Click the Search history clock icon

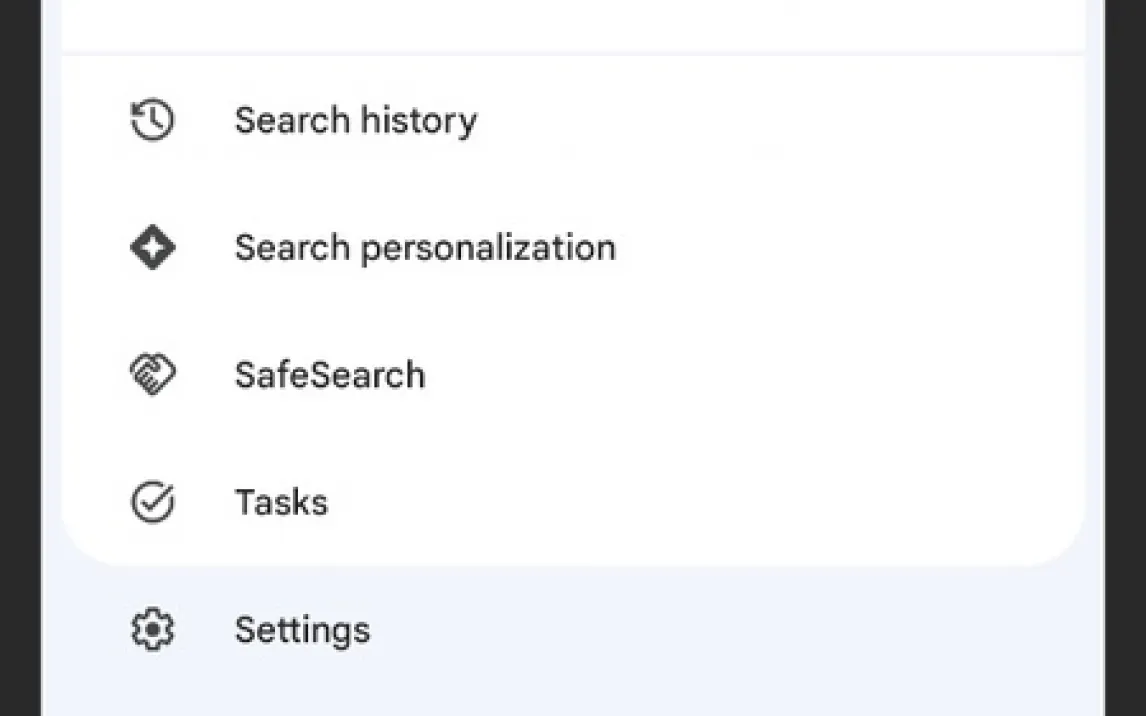tap(153, 121)
